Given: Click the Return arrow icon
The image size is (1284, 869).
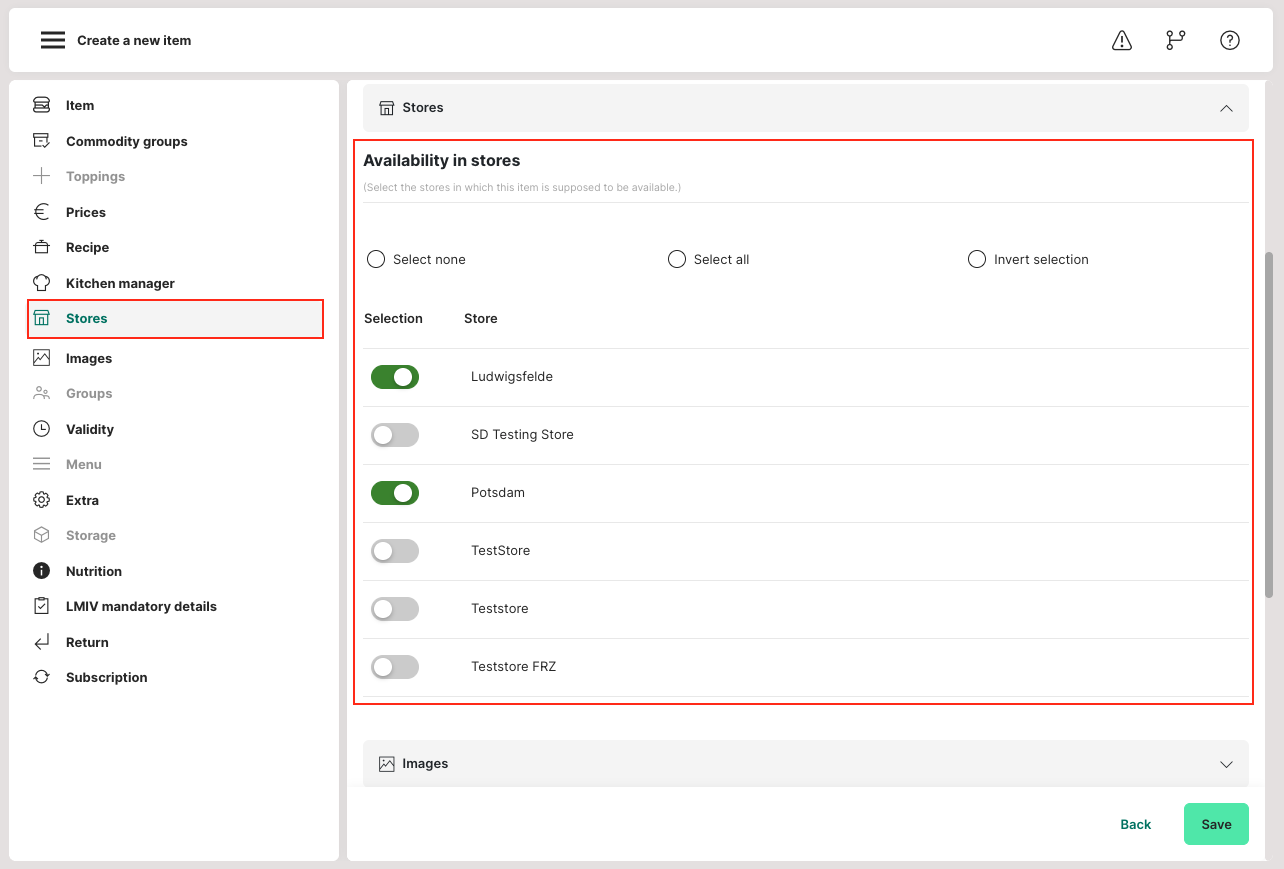Looking at the screenshot, I should coord(41,642).
